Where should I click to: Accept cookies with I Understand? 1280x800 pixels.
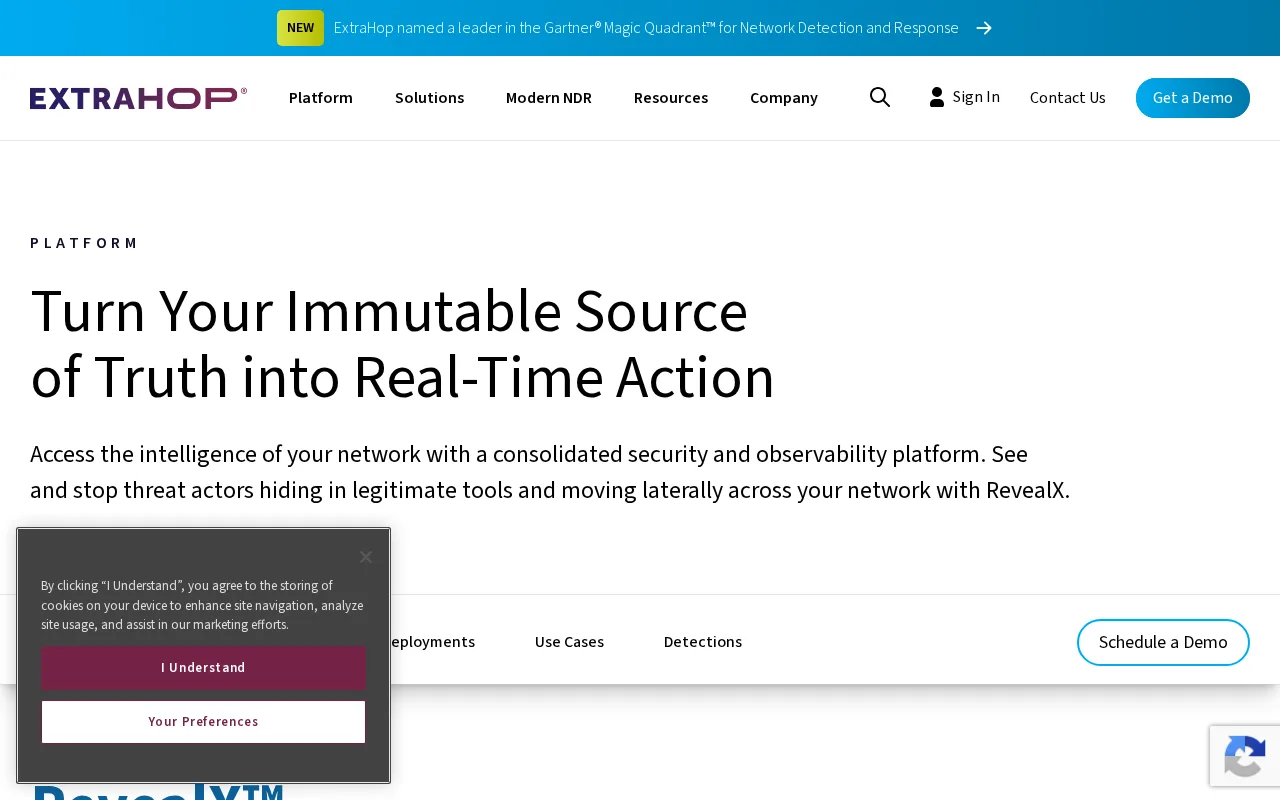203,668
